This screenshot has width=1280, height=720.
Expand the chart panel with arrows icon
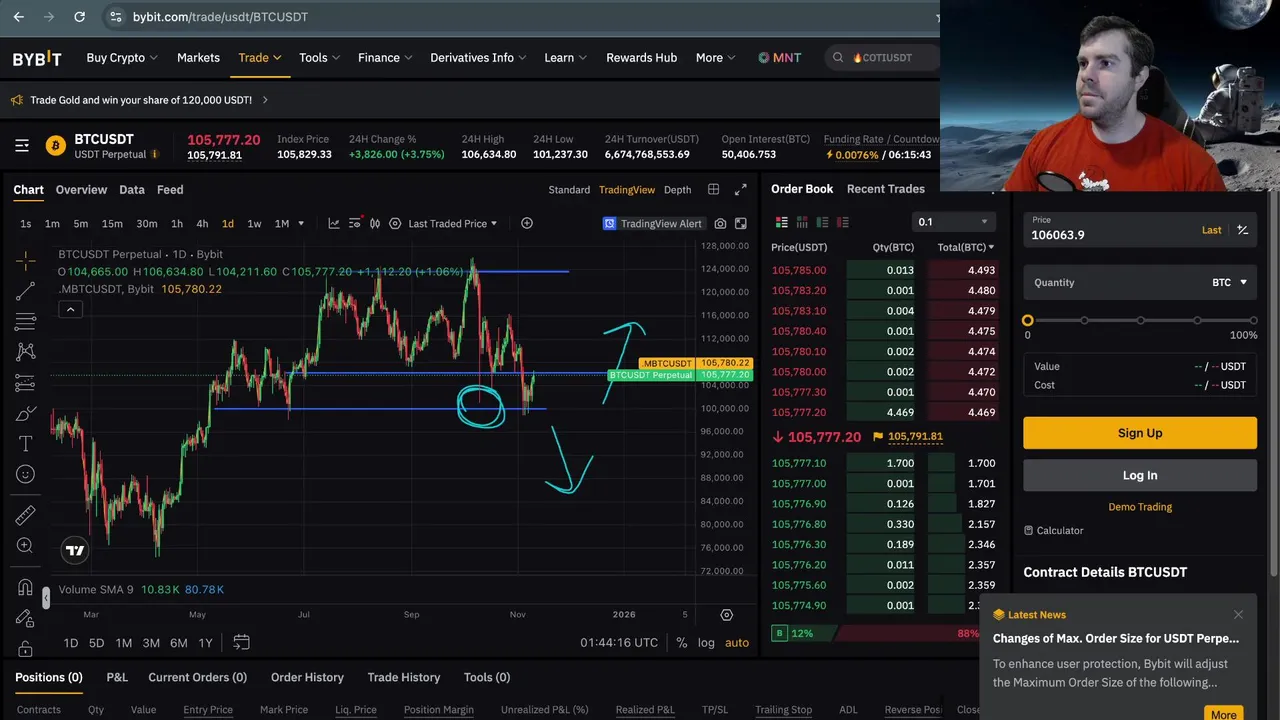click(741, 189)
